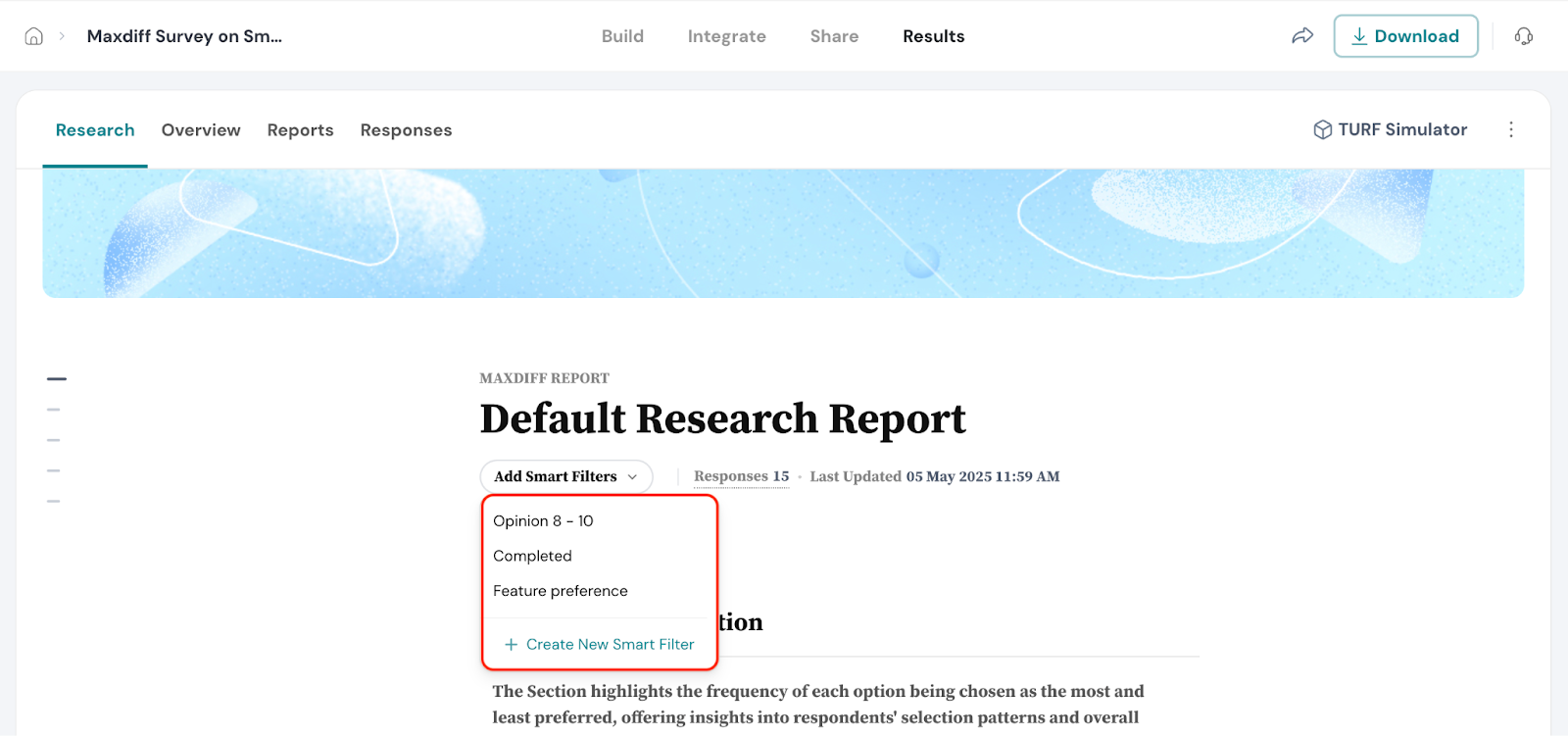Click the plus icon for new smart filter

coord(511,644)
